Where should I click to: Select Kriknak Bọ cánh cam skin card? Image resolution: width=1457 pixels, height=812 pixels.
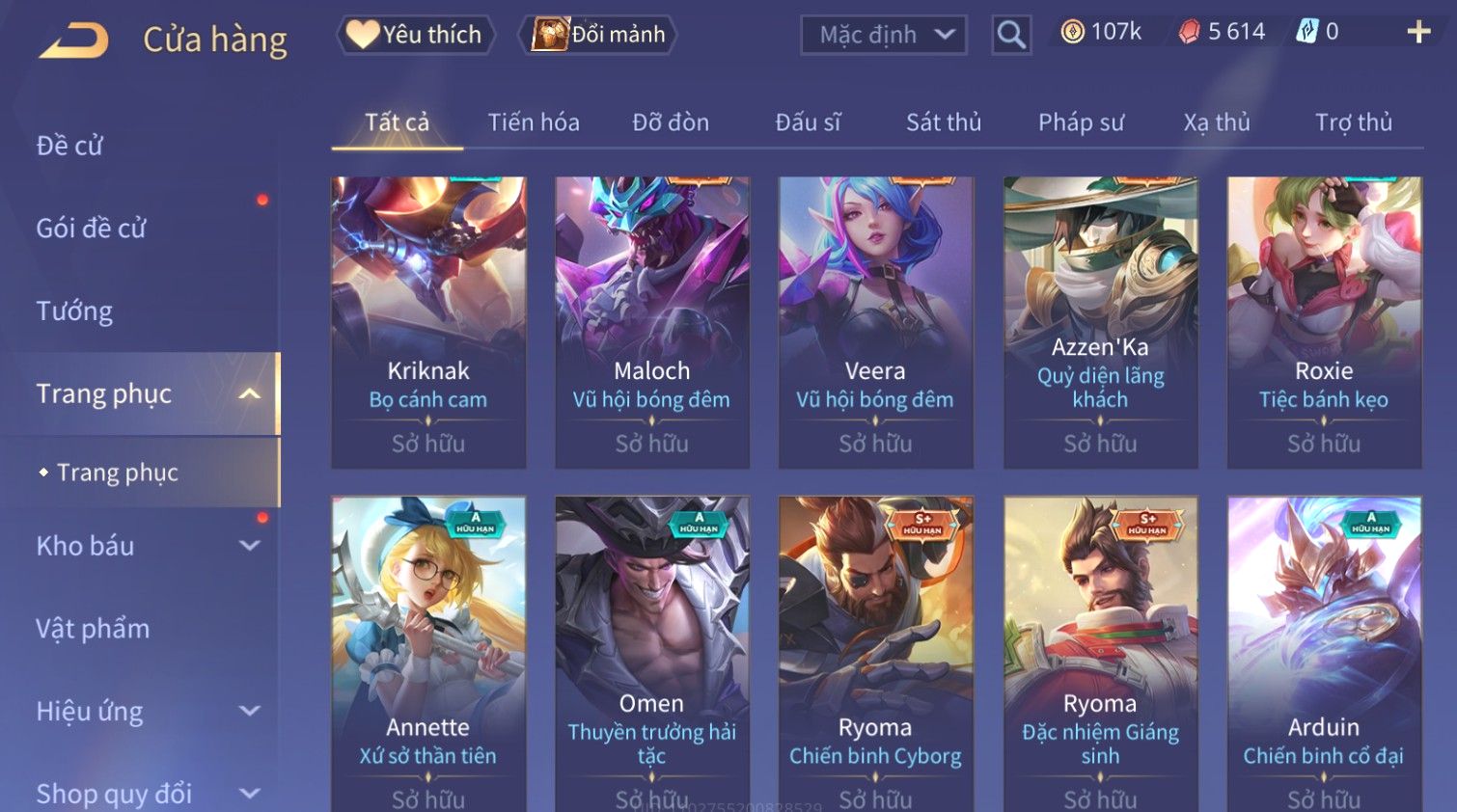click(x=428, y=323)
